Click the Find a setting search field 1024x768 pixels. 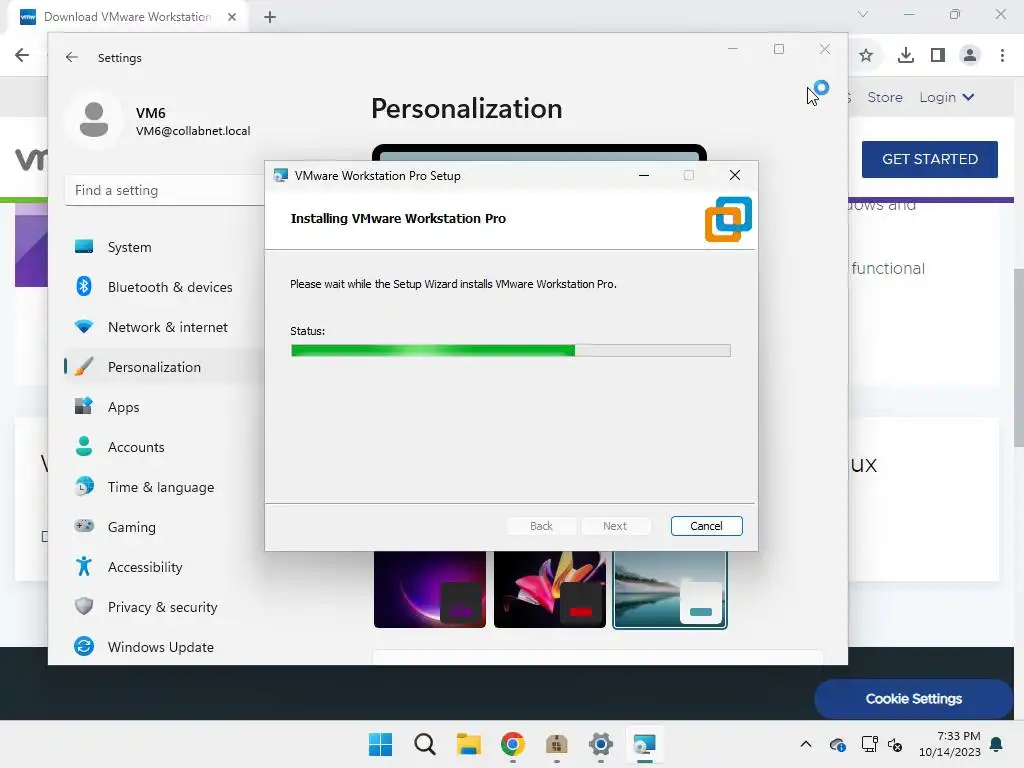coord(165,190)
